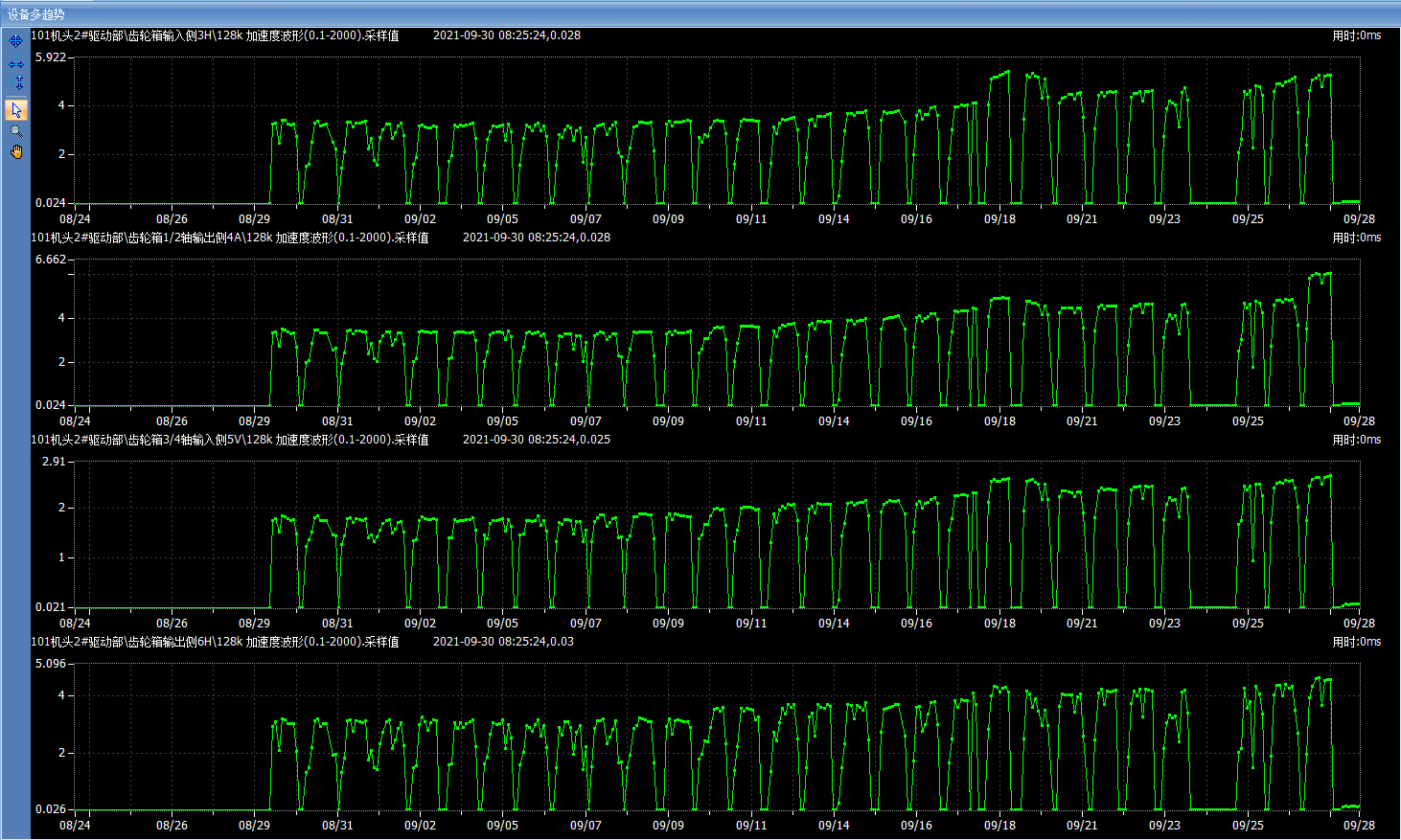
Task: Click the 09/09 date tick on the third chart
Action: [x=668, y=624]
